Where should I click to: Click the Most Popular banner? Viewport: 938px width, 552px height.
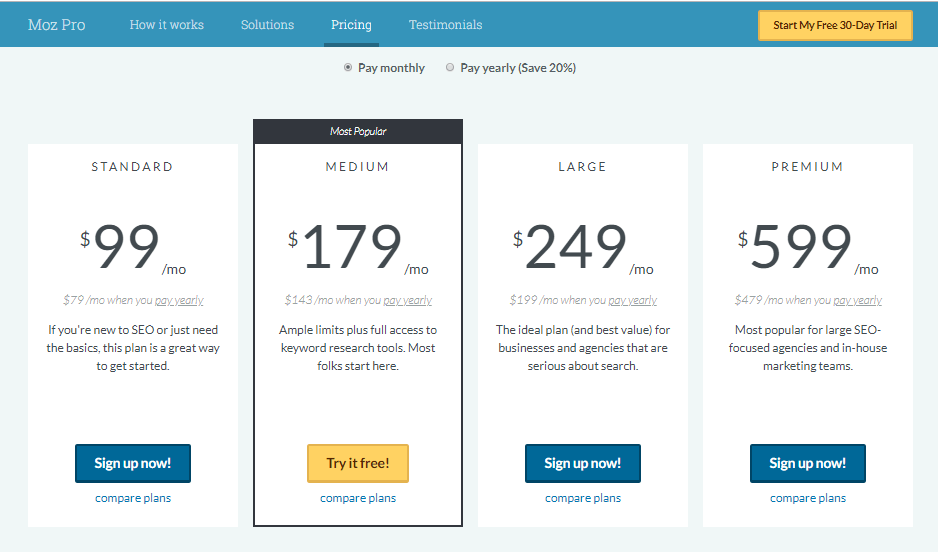tap(358, 132)
